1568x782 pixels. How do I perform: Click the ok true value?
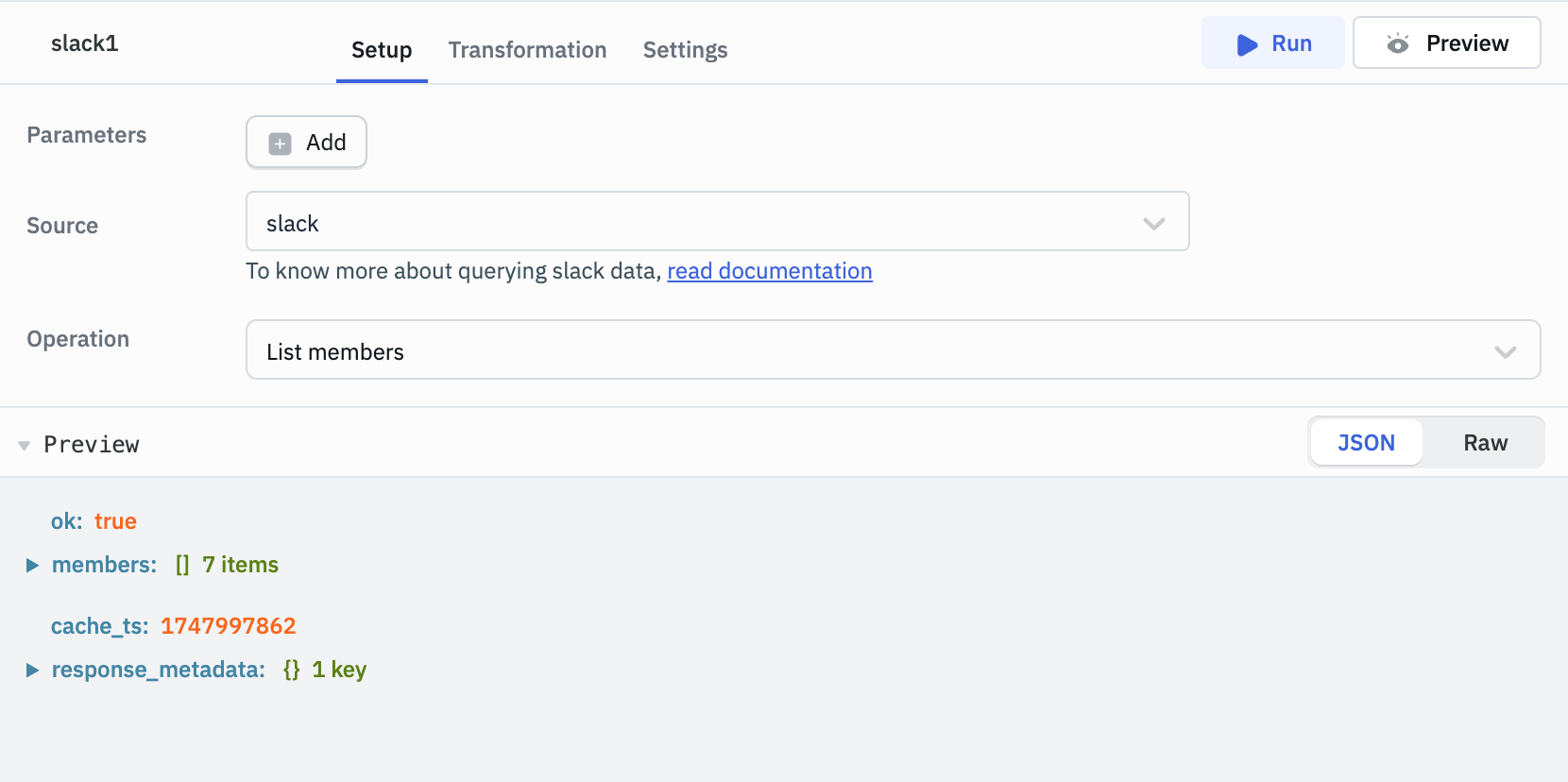point(115,521)
